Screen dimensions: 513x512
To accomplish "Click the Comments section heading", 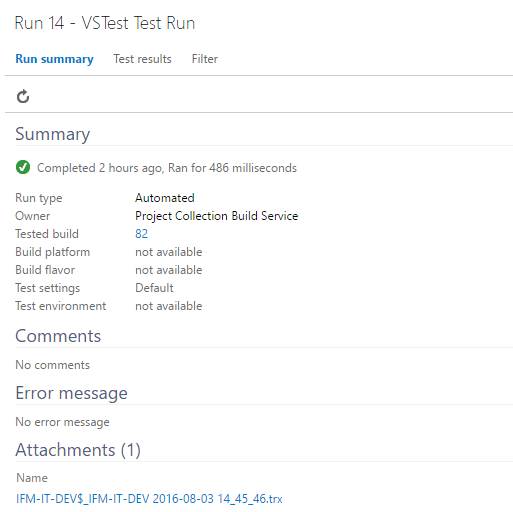I will [58, 336].
